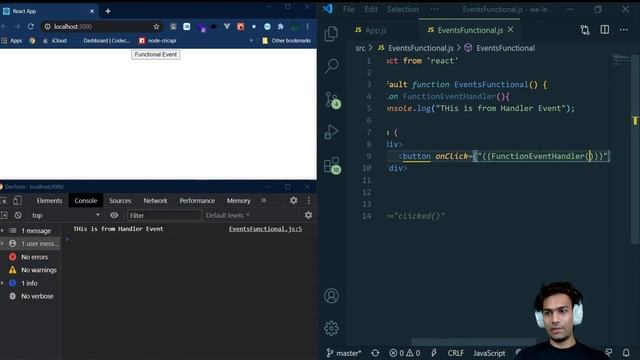This screenshot has height=360, width=640.
Task: Switch to the Performance tab
Action: click(197, 200)
